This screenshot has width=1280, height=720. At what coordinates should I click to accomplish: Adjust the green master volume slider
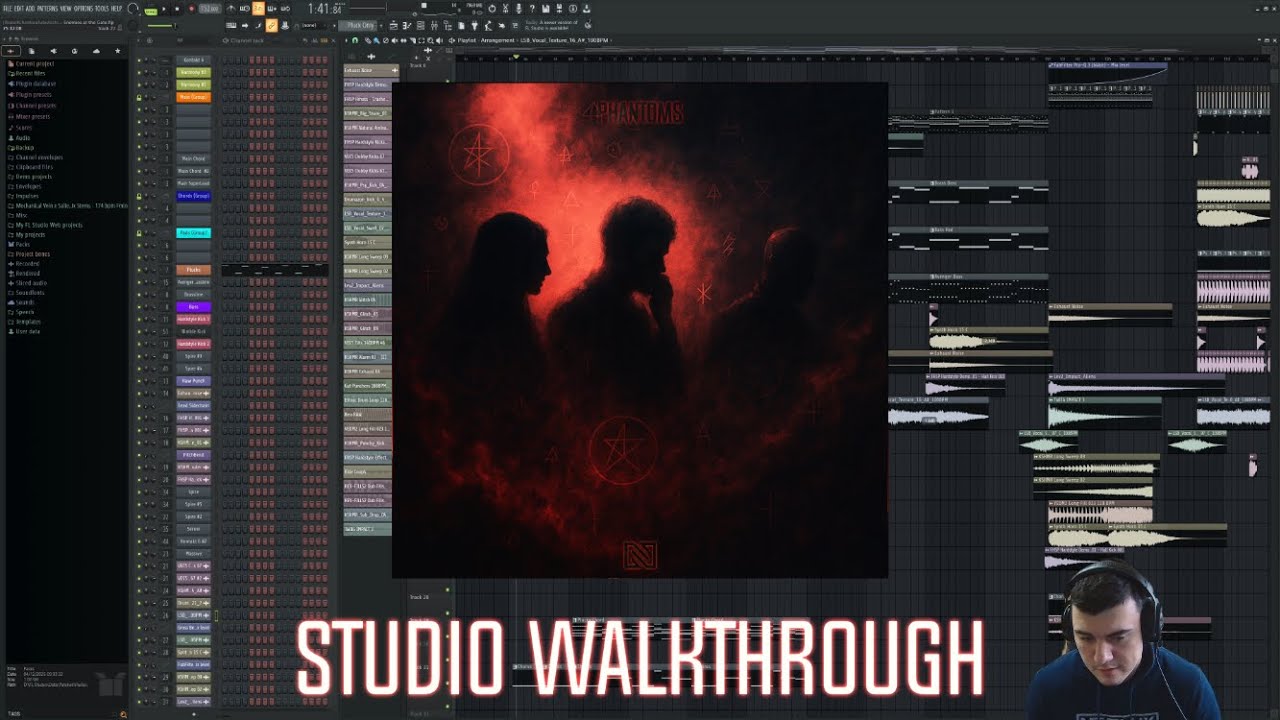tap(160, 25)
